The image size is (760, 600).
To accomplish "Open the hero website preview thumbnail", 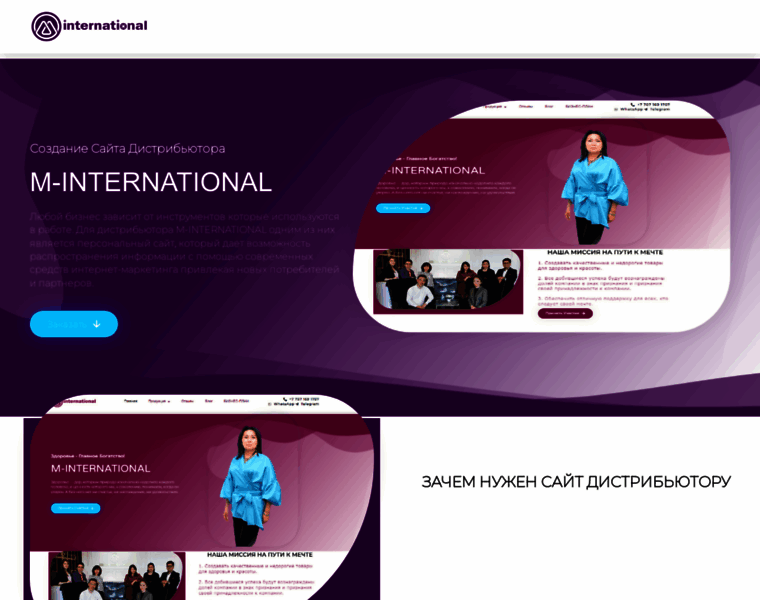I will tap(541, 216).
